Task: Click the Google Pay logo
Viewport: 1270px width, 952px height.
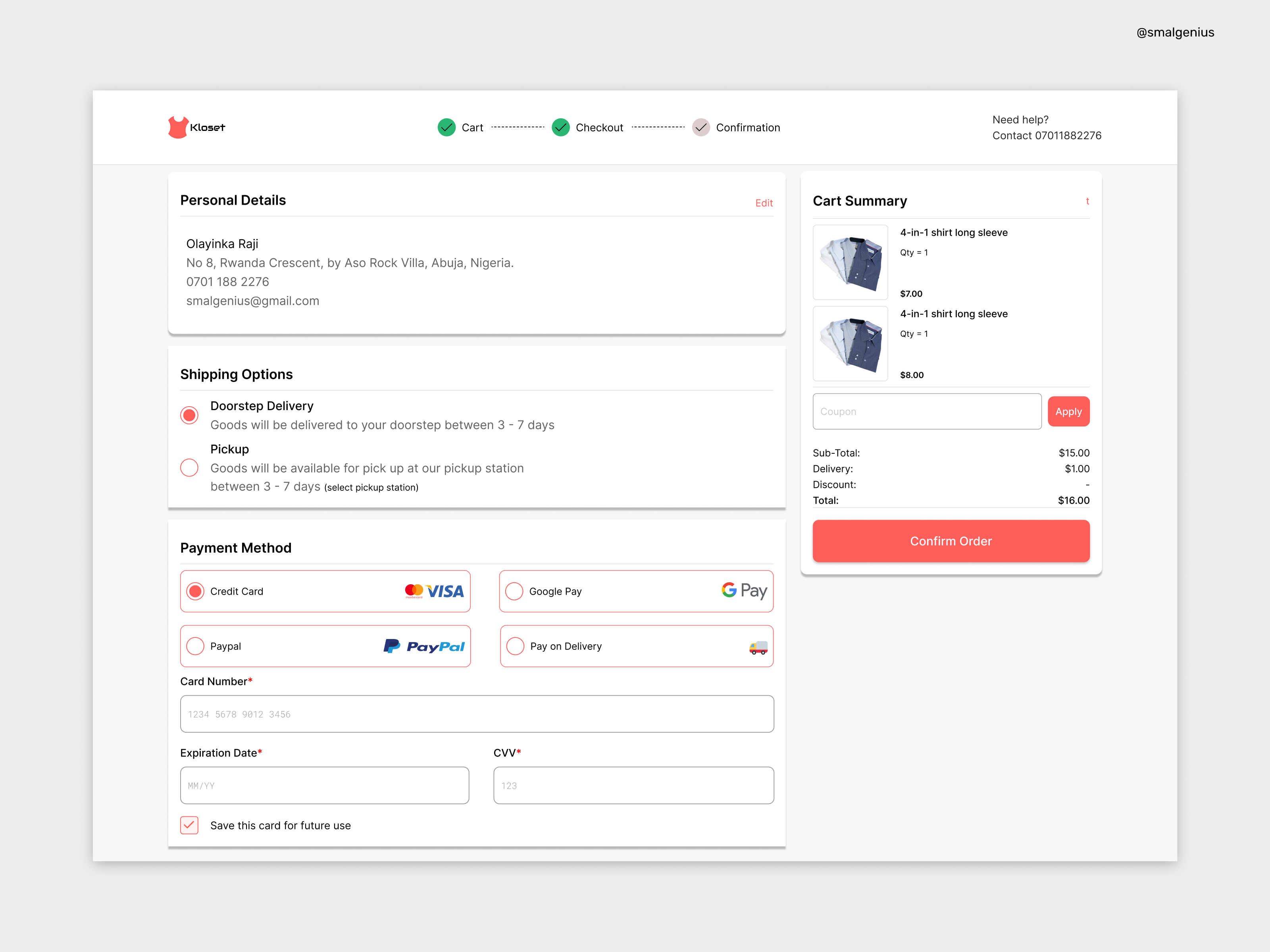Action: (744, 591)
